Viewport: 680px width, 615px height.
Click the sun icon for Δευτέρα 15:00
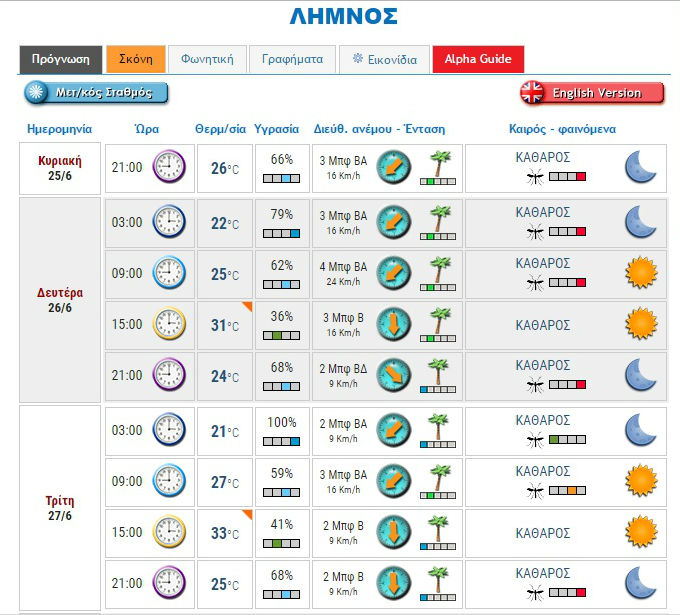click(x=641, y=324)
